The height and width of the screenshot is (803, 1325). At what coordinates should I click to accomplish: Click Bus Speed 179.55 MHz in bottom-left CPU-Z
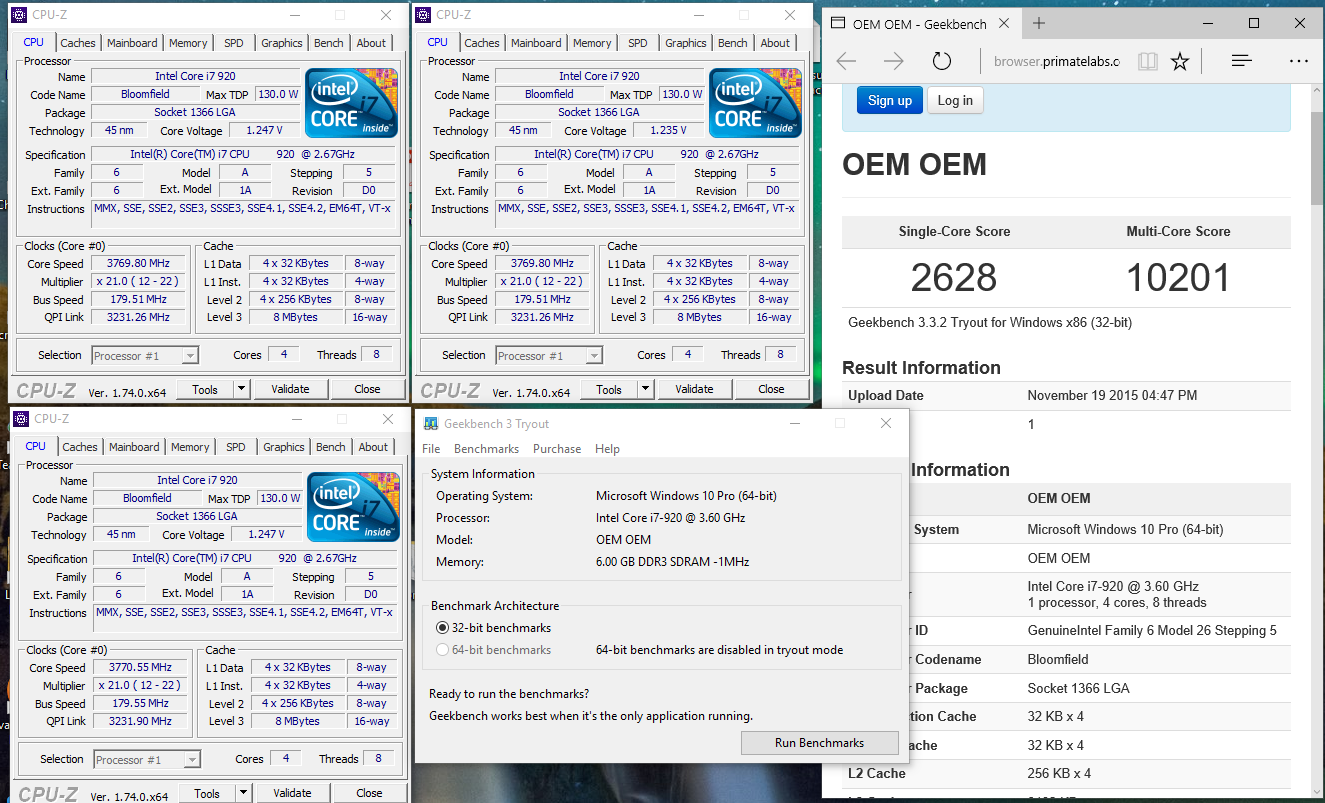coord(140,704)
